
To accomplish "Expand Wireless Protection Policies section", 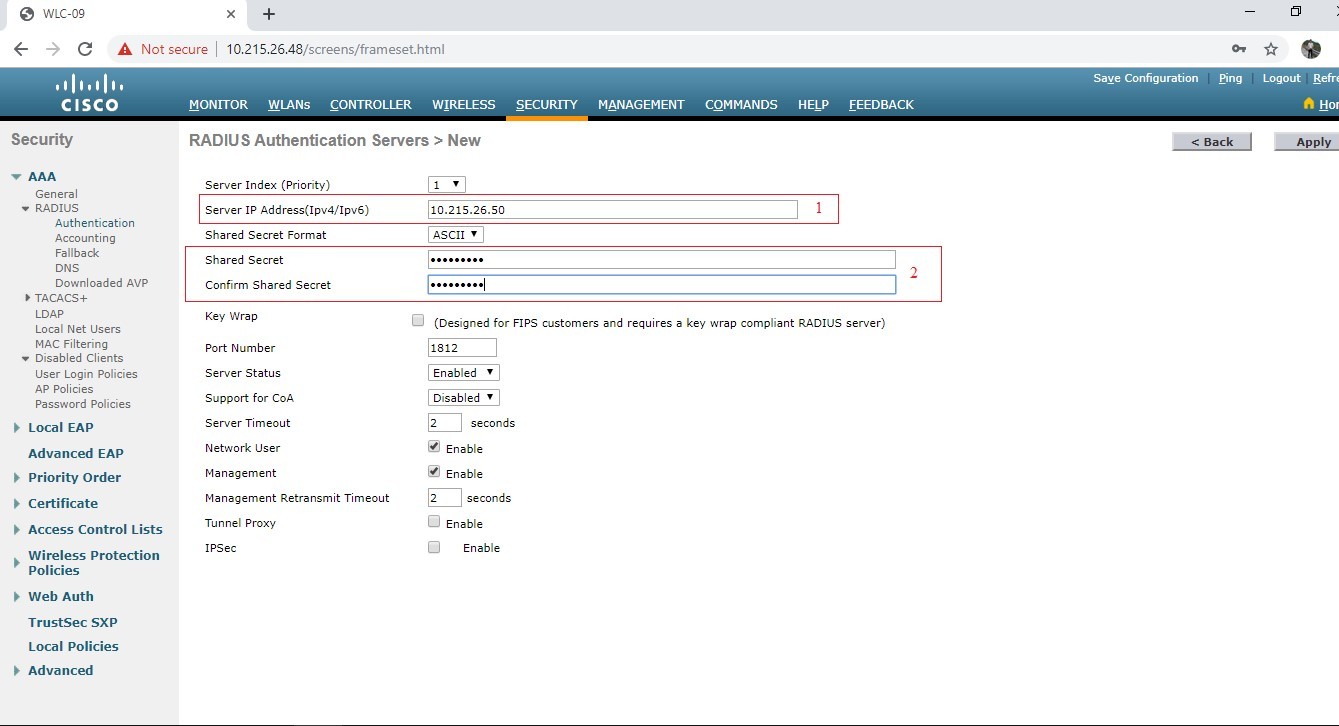I will pyautogui.click(x=17, y=563).
